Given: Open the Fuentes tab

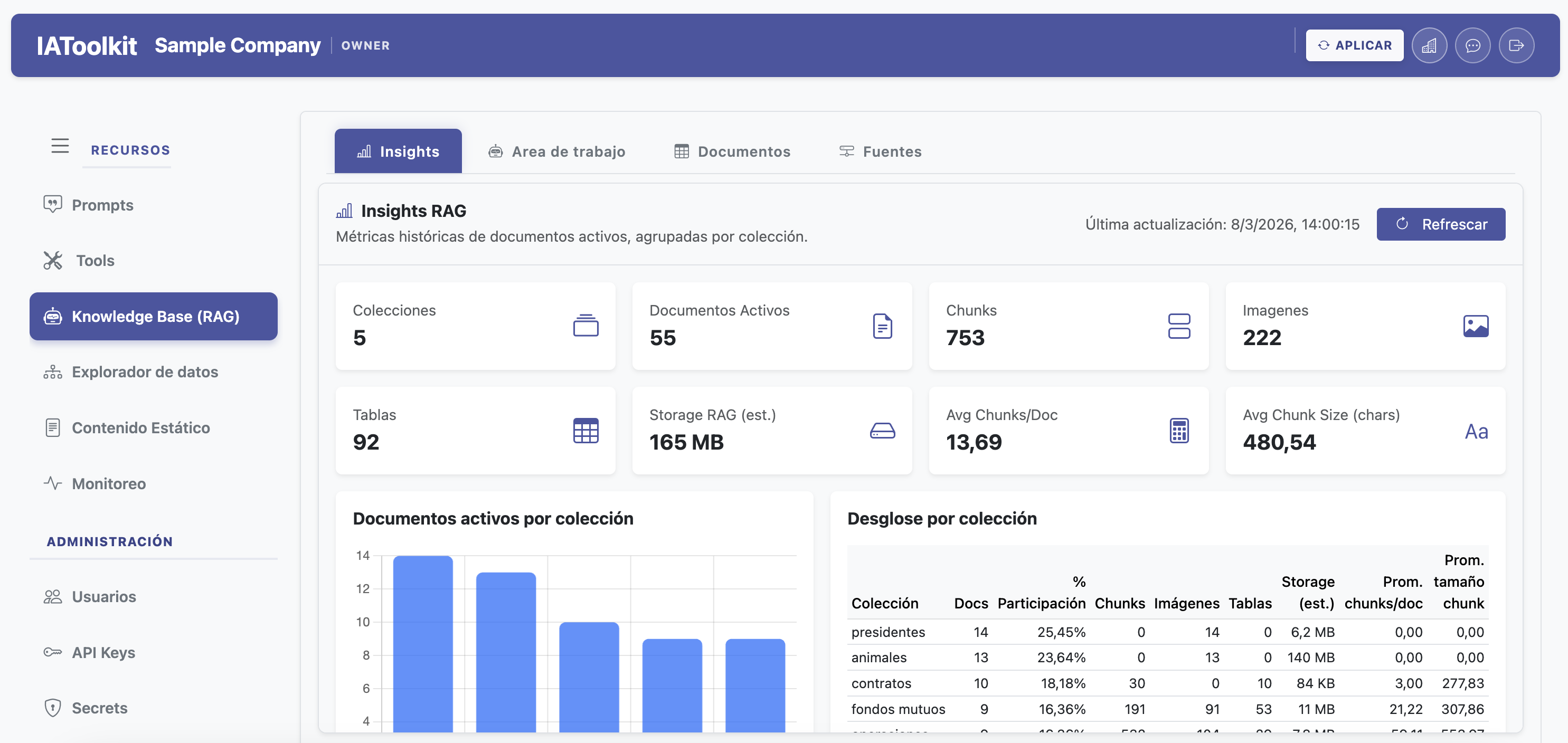Looking at the screenshot, I should click(880, 151).
